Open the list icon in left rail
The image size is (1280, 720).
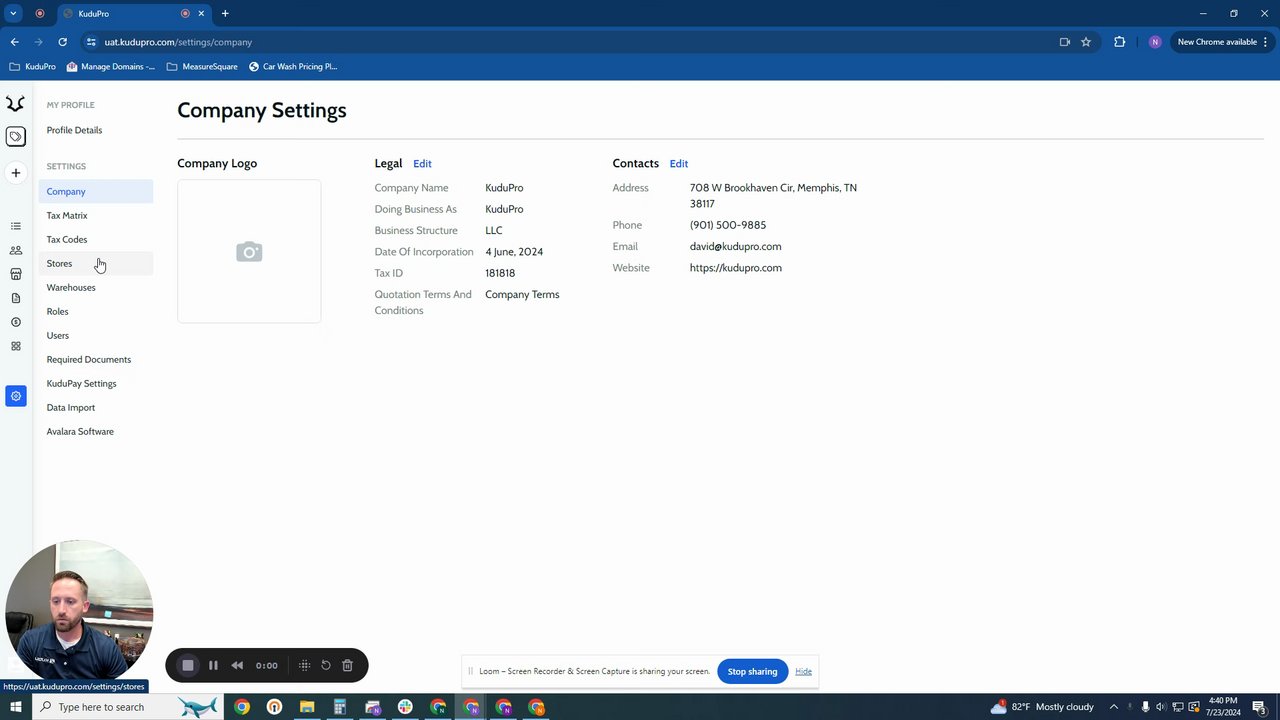15,226
